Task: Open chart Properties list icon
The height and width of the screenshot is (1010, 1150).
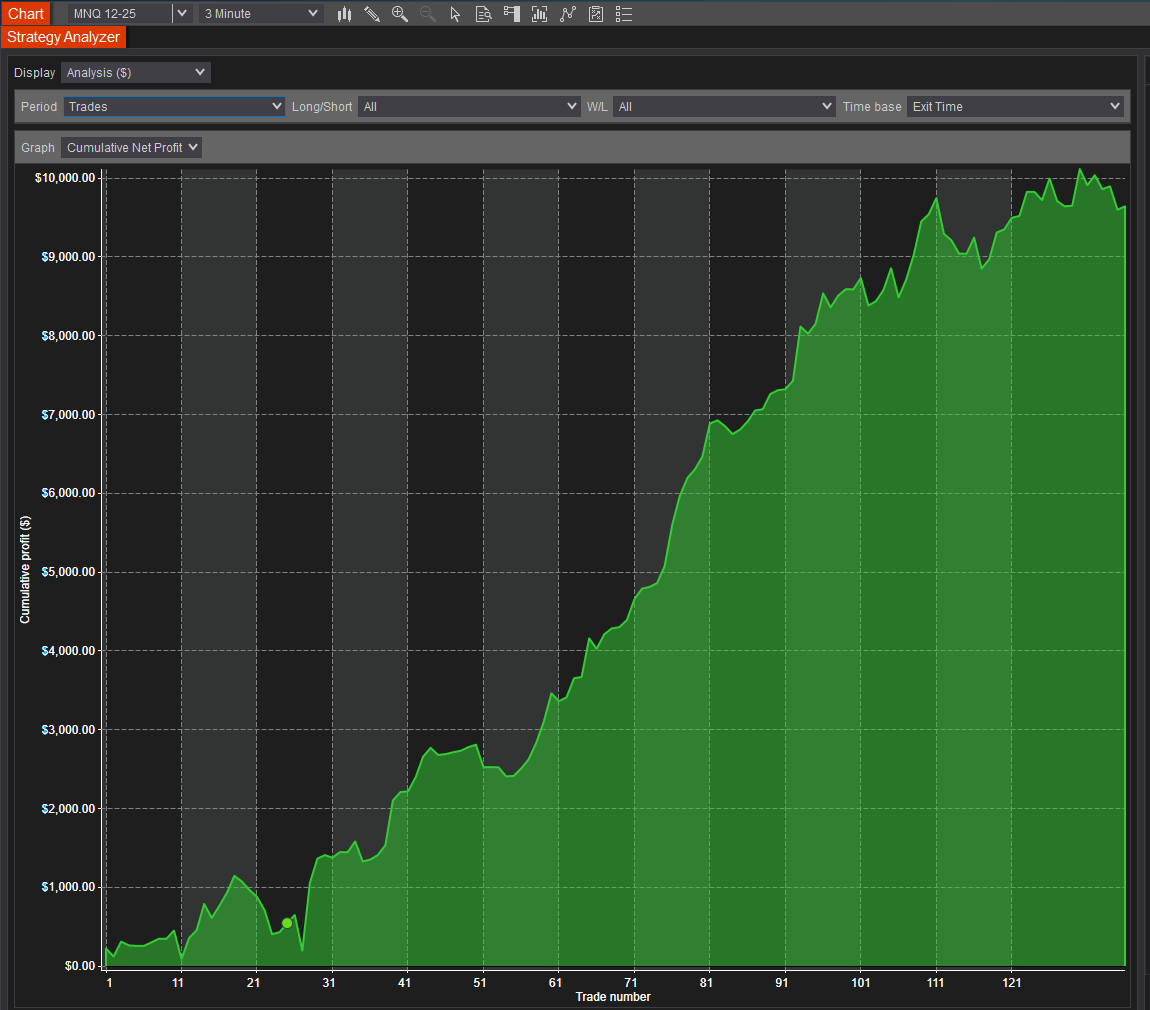Action: pyautogui.click(x=624, y=14)
